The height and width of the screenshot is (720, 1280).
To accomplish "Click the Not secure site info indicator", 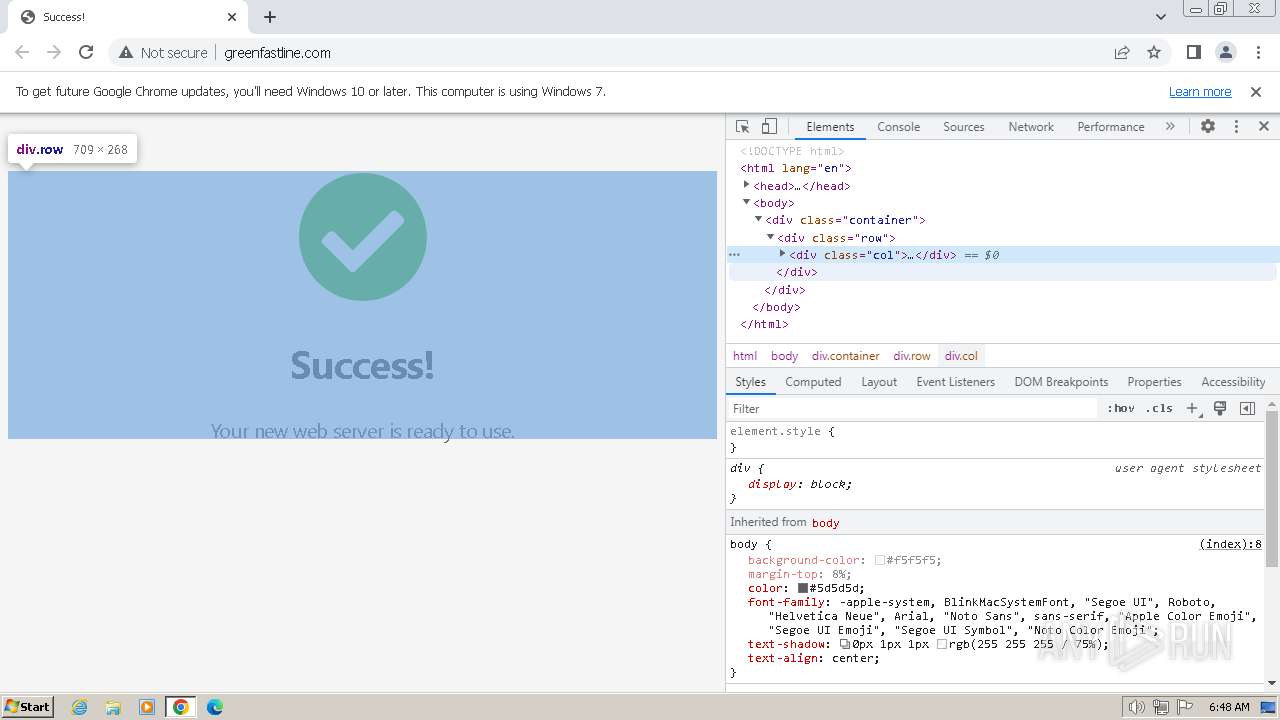I will pos(163,52).
